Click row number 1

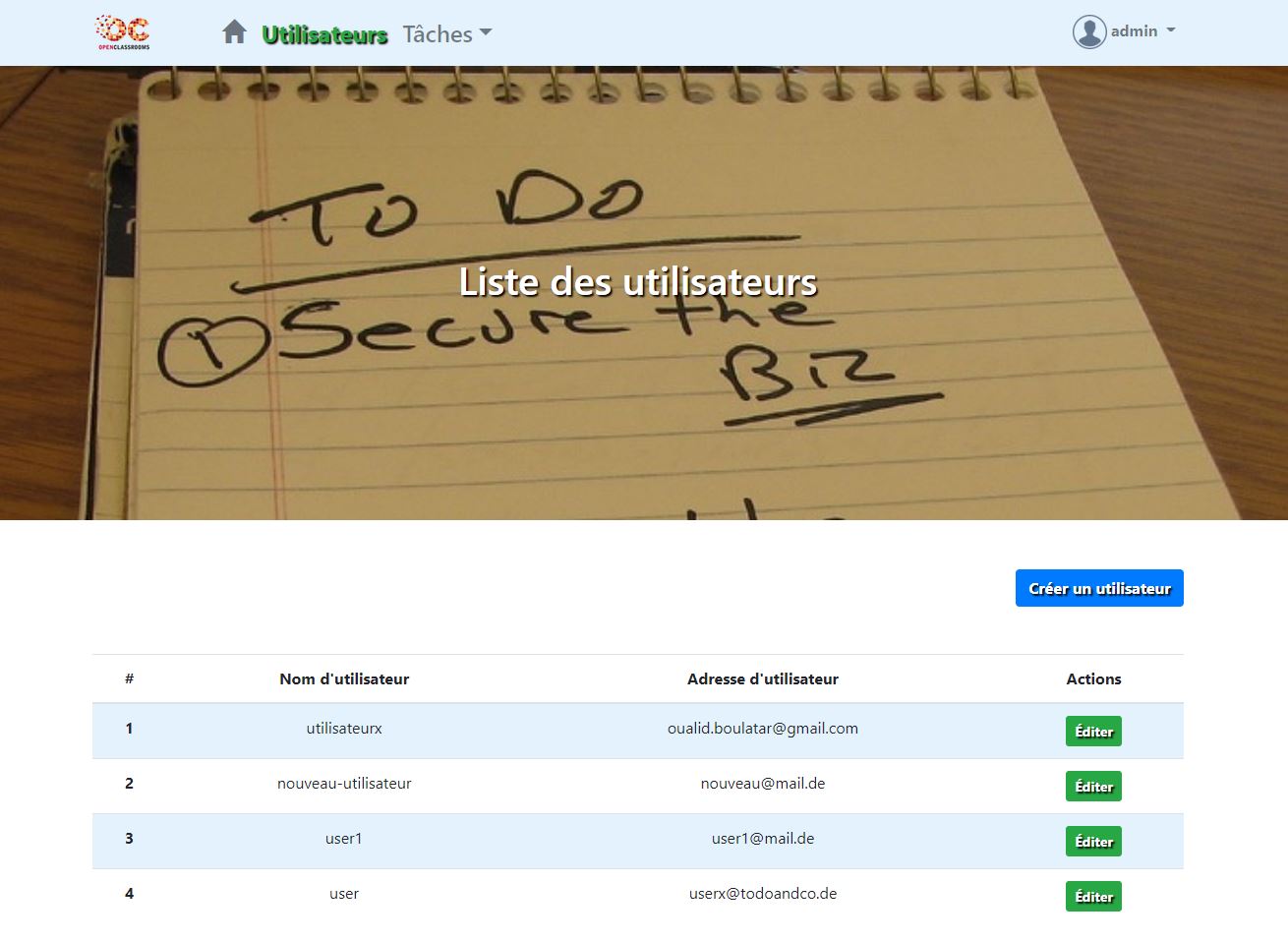coord(129,729)
